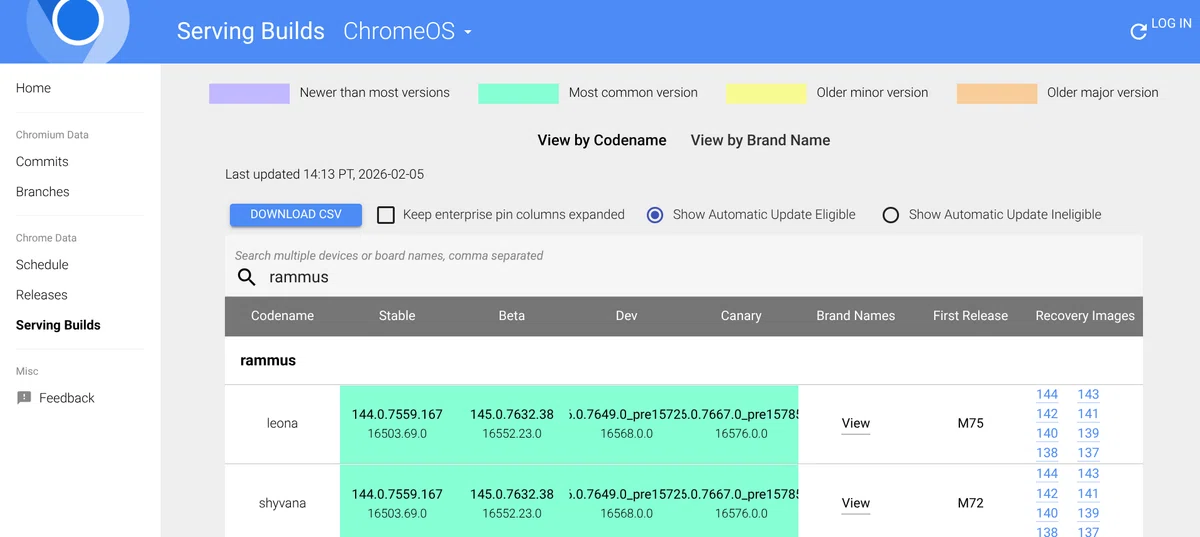Click the login refresh arrow icon

(1138, 32)
